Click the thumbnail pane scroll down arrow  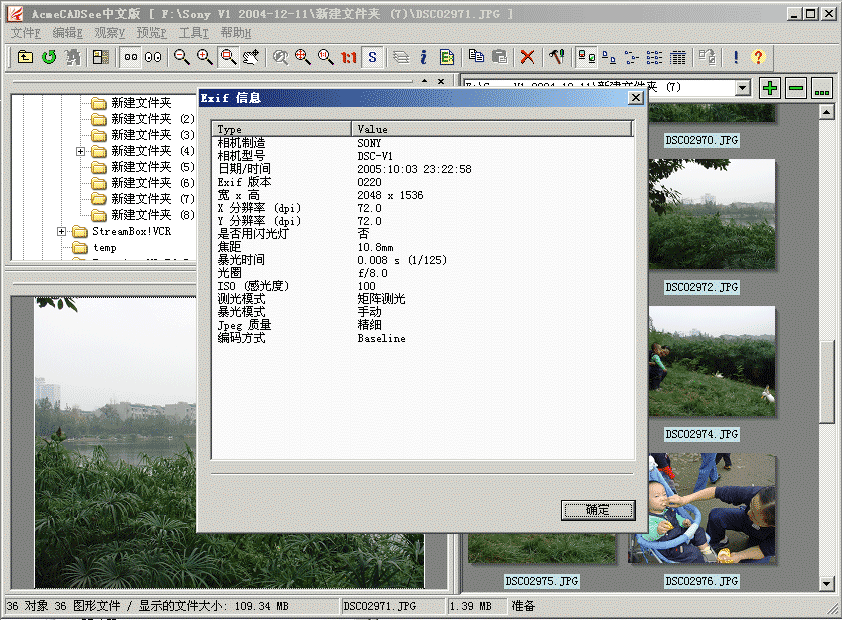pos(826,583)
